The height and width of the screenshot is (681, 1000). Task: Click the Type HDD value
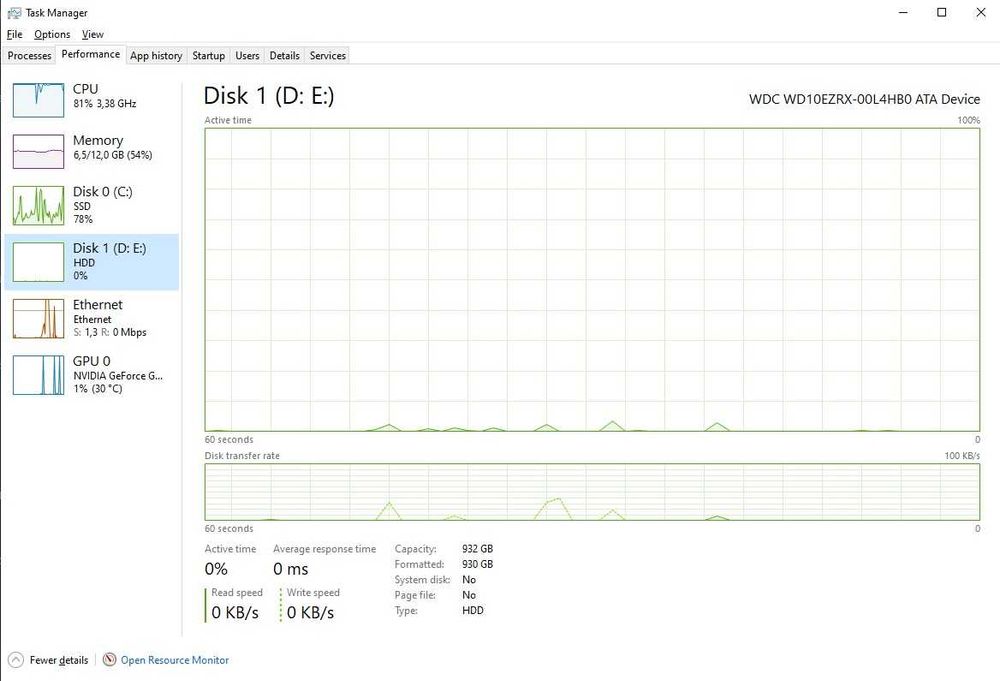click(473, 610)
